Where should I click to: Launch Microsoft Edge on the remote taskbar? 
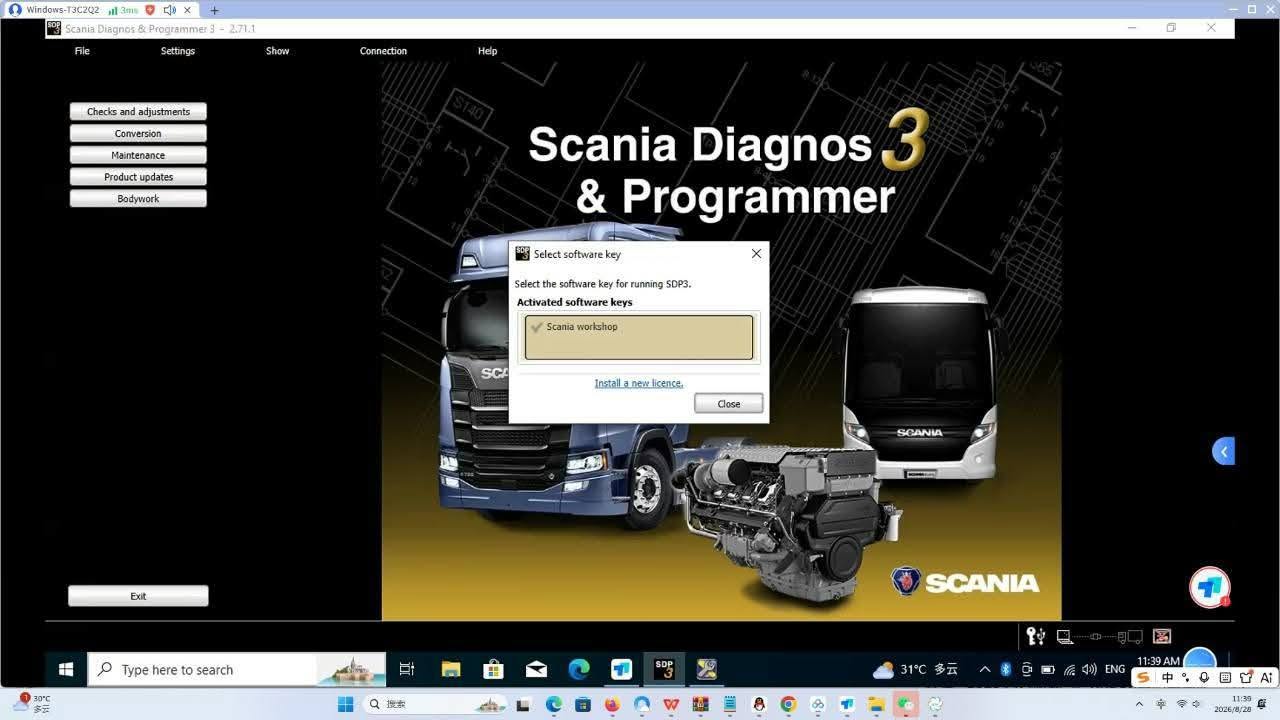[579, 669]
